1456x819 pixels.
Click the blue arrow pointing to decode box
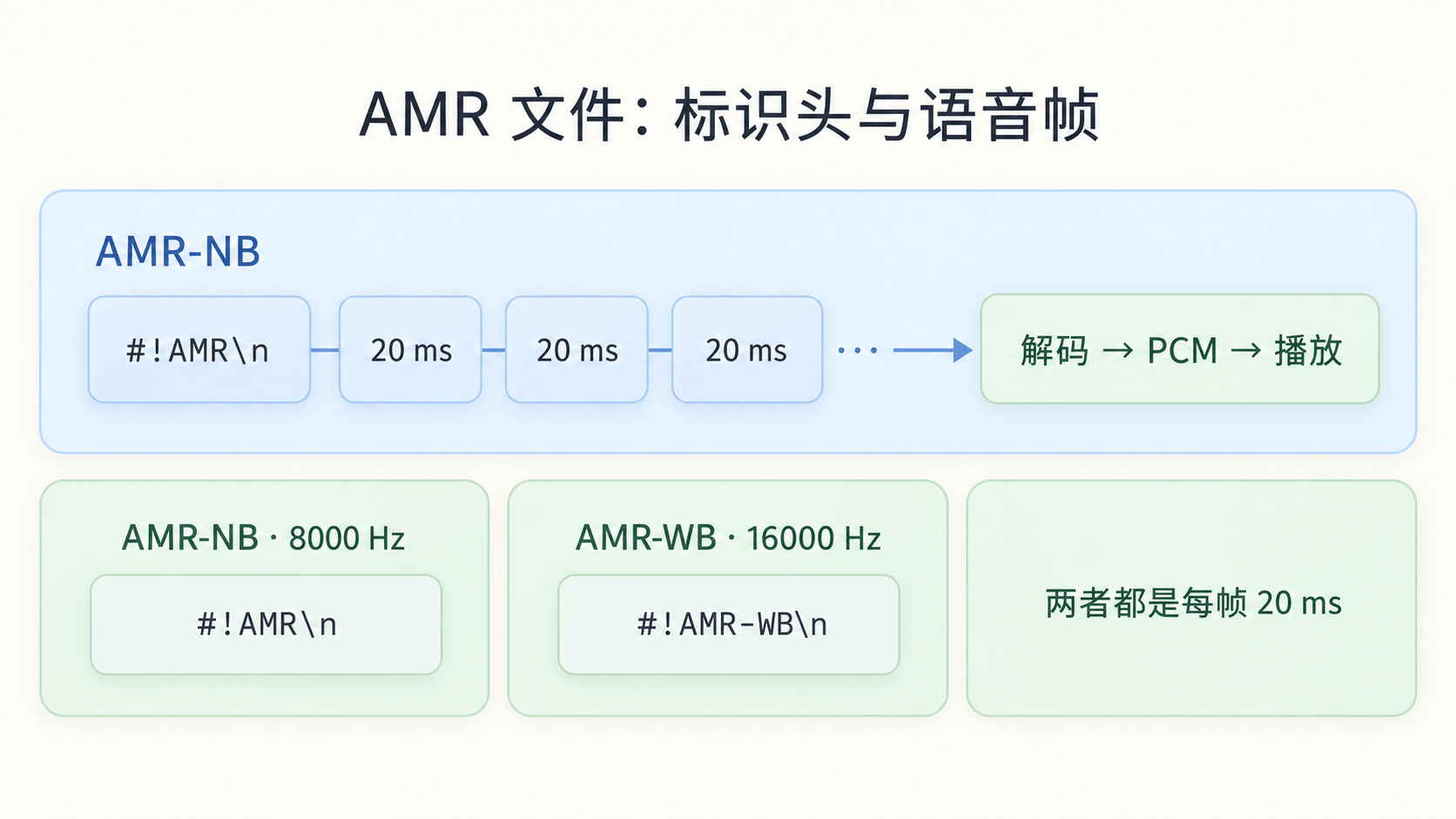pos(933,350)
